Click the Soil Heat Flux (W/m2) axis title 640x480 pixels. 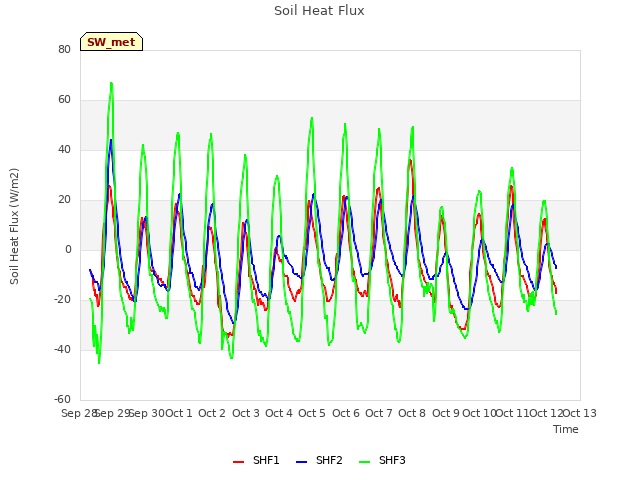(14, 226)
